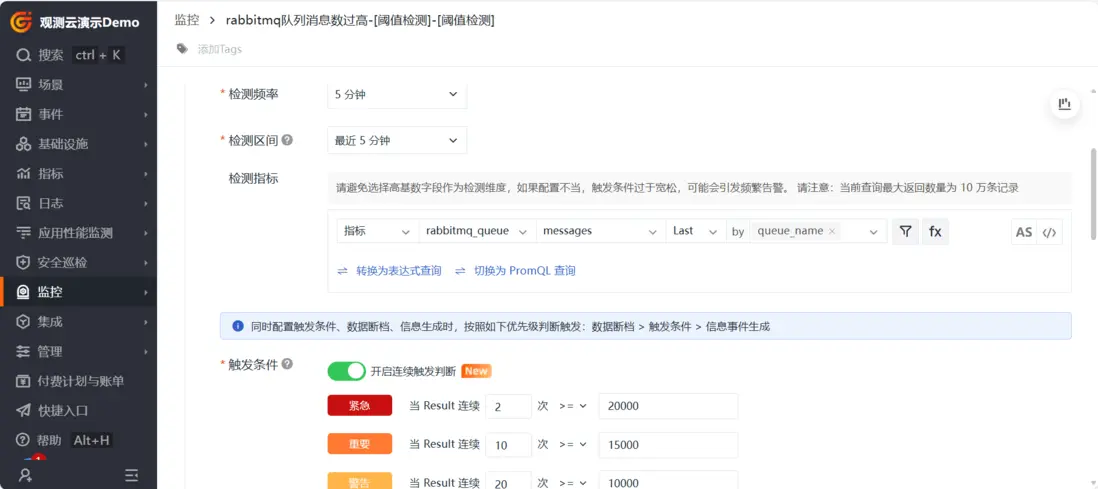This screenshot has width=1098, height=489.
Task: Click the 重要 consecutive count field 10
Action: [x=508, y=445]
